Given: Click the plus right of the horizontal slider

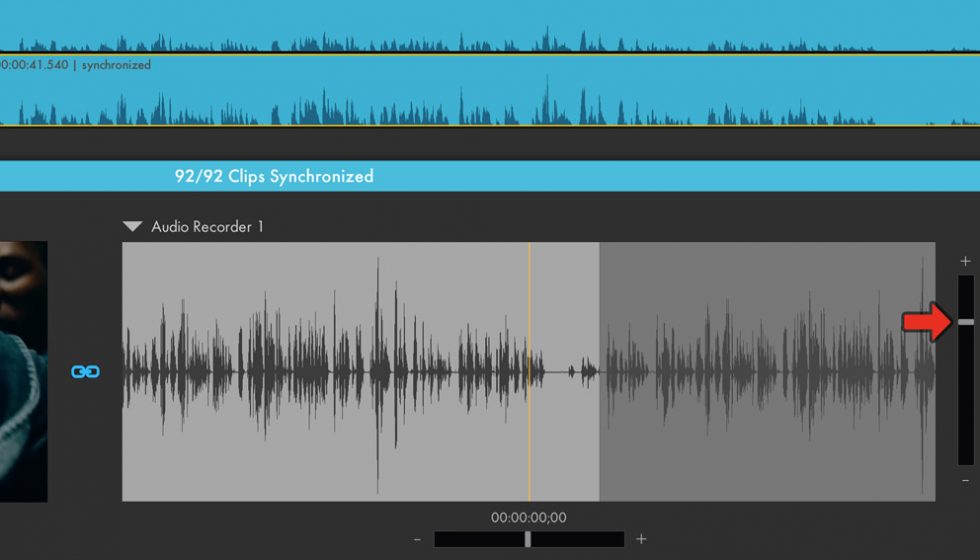Looking at the screenshot, I should click(641, 540).
